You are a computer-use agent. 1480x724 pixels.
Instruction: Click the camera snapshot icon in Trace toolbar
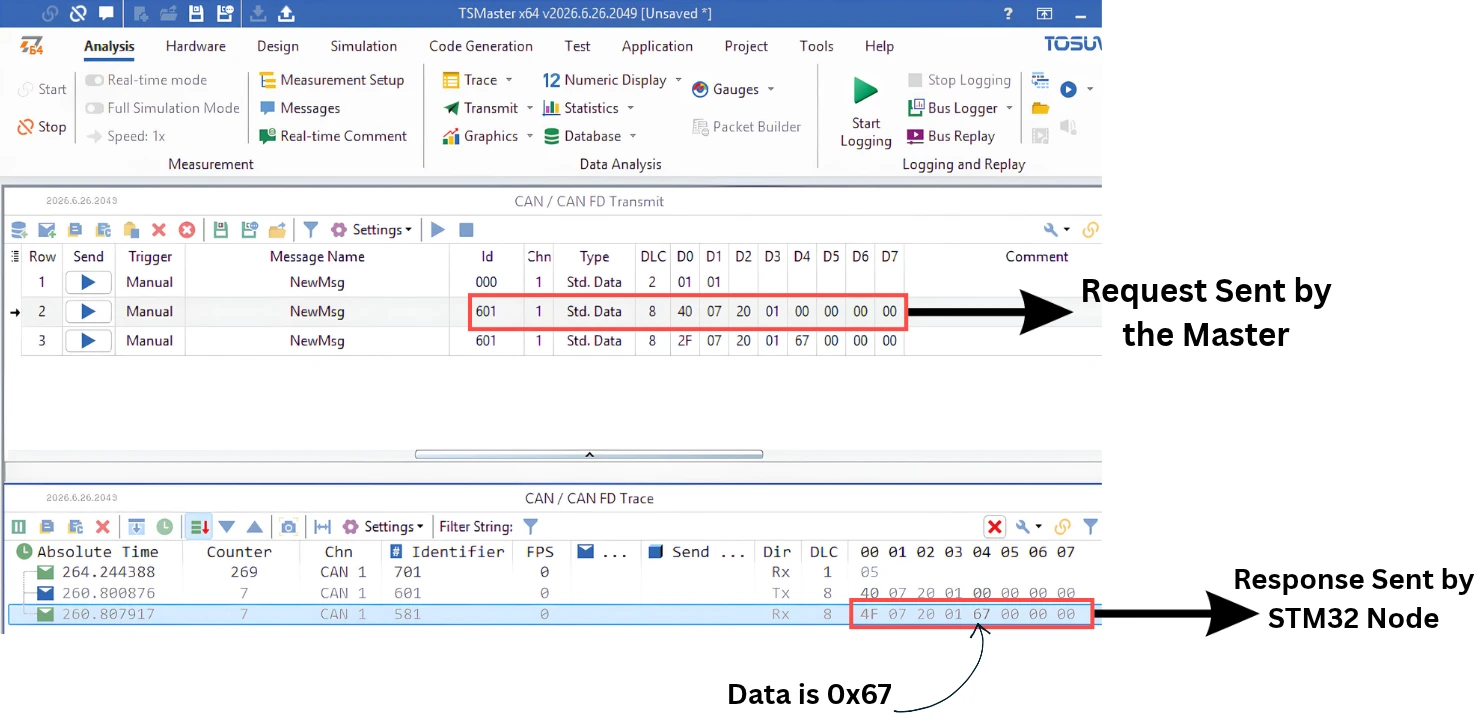tap(288, 526)
